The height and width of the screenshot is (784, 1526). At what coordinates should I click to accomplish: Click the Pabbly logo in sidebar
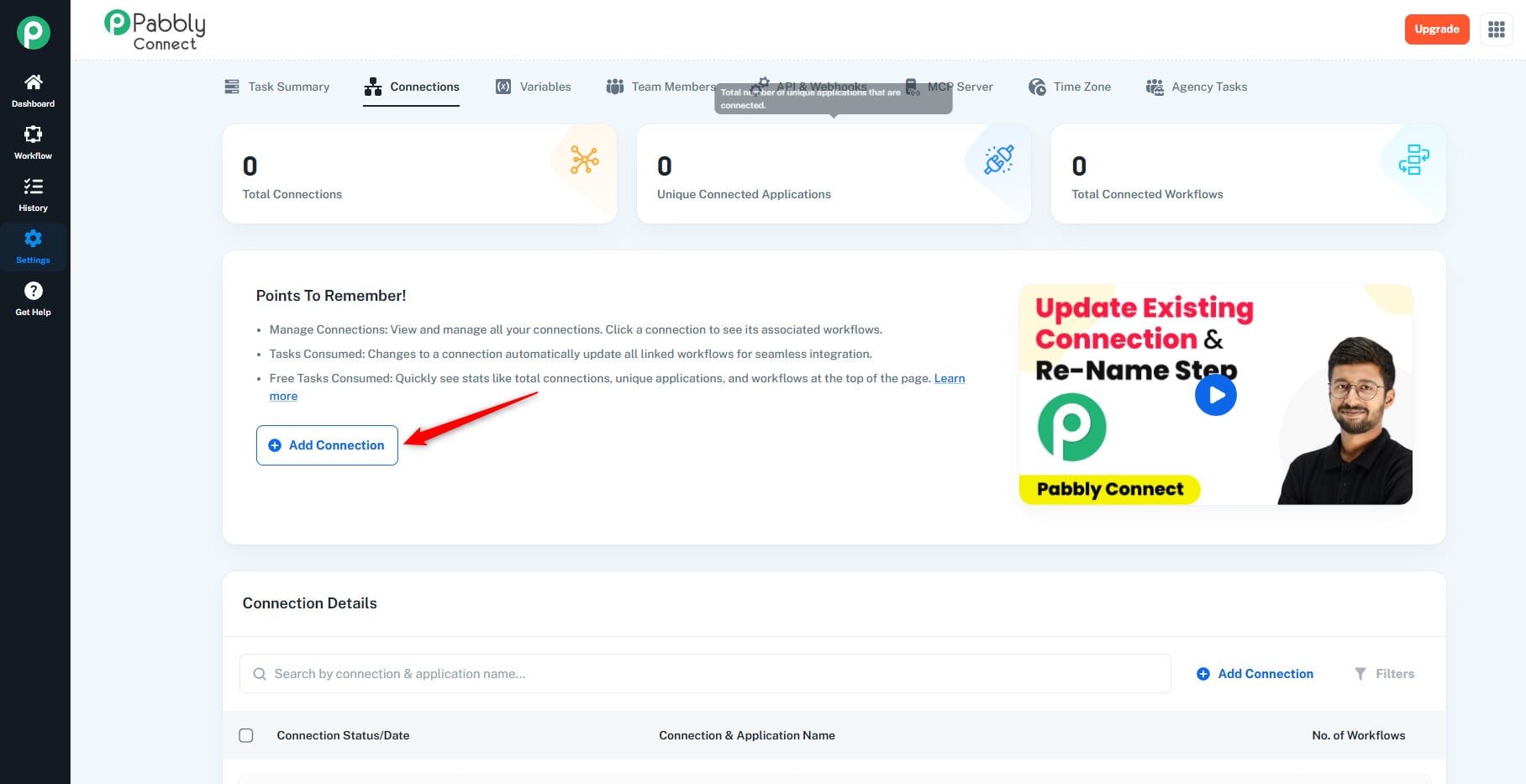34,33
